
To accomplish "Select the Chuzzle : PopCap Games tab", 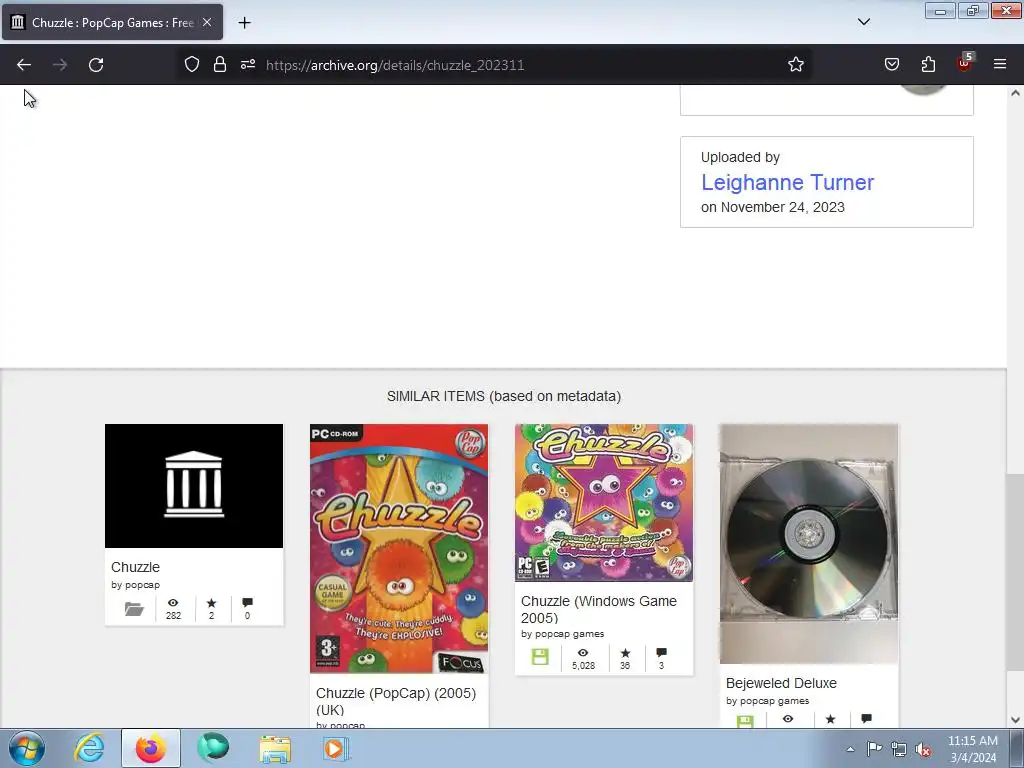I will tap(112, 22).
